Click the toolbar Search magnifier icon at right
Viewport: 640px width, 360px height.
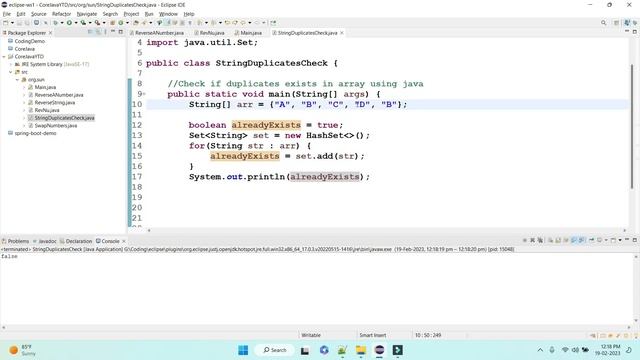tap(603, 23)
